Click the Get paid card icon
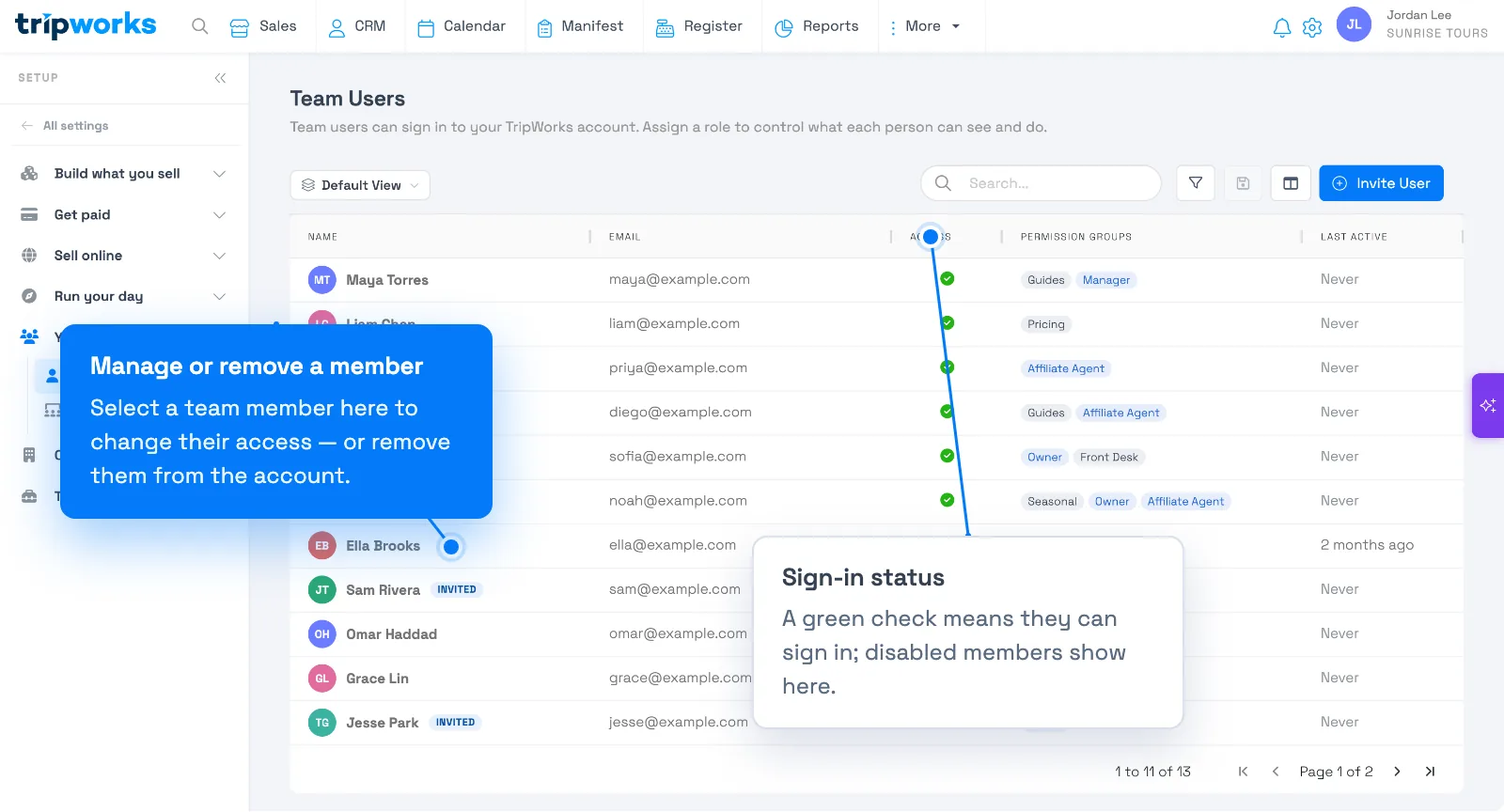The width and height of the screenshot is (1504, 812). pos(29,215)
